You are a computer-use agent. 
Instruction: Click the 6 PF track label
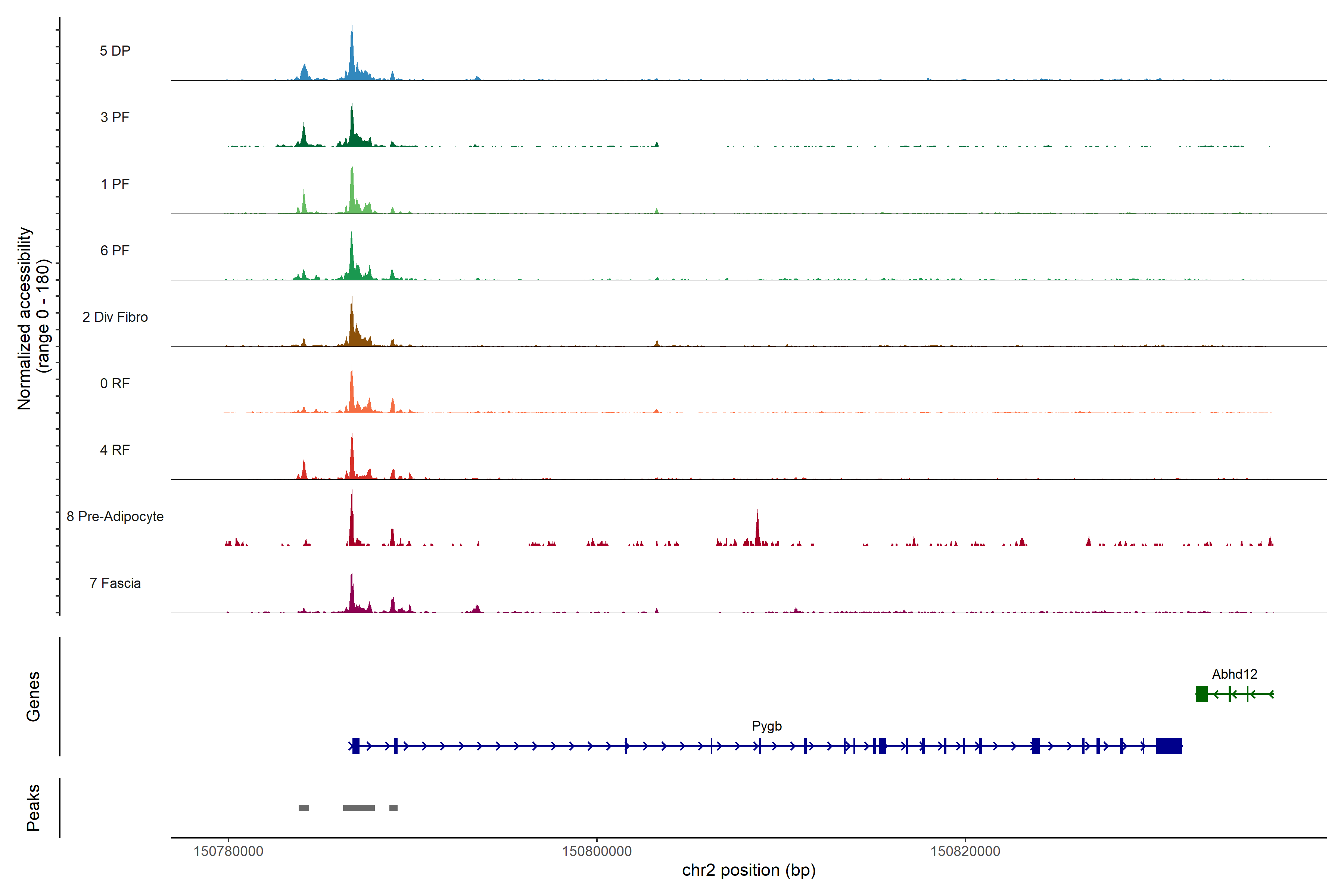click(x=115, y=250)
